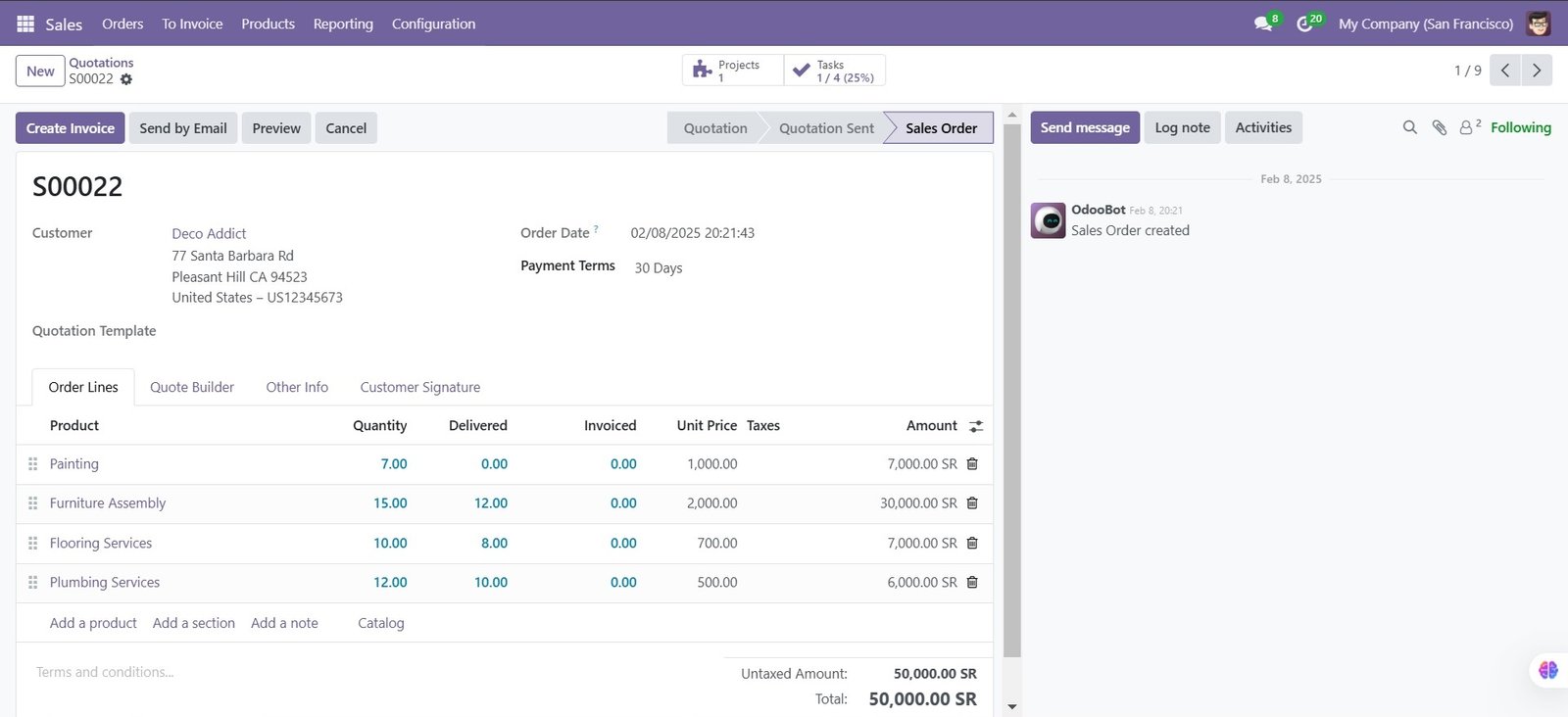Viewport: 1568px width, 717px height.
Task: Click Add a note link
Action: [x=284, y=623]
